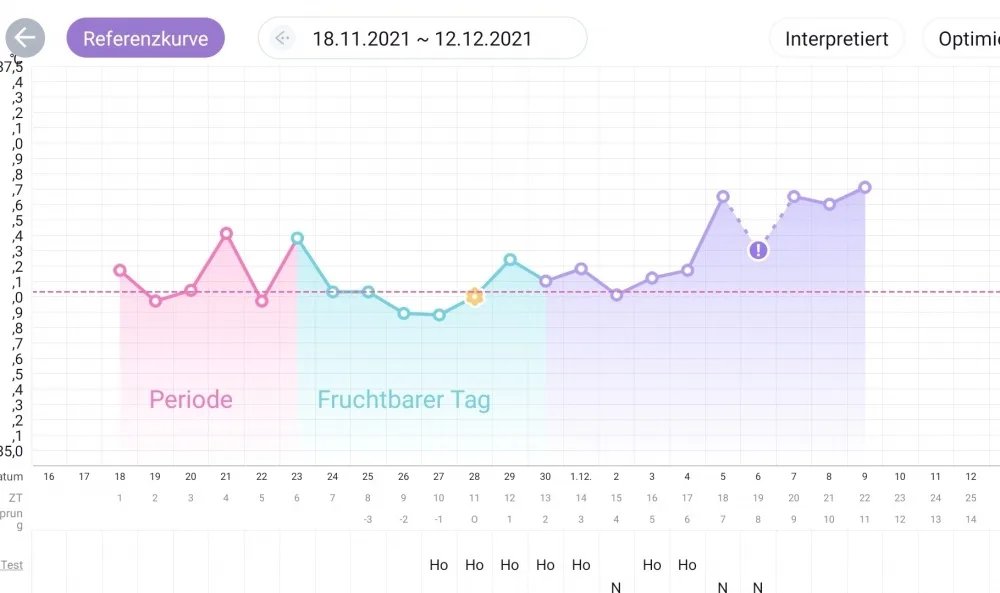Click the N test entry under December 2
This screenshot has width=1000, height=593.
tap(616, 587)
